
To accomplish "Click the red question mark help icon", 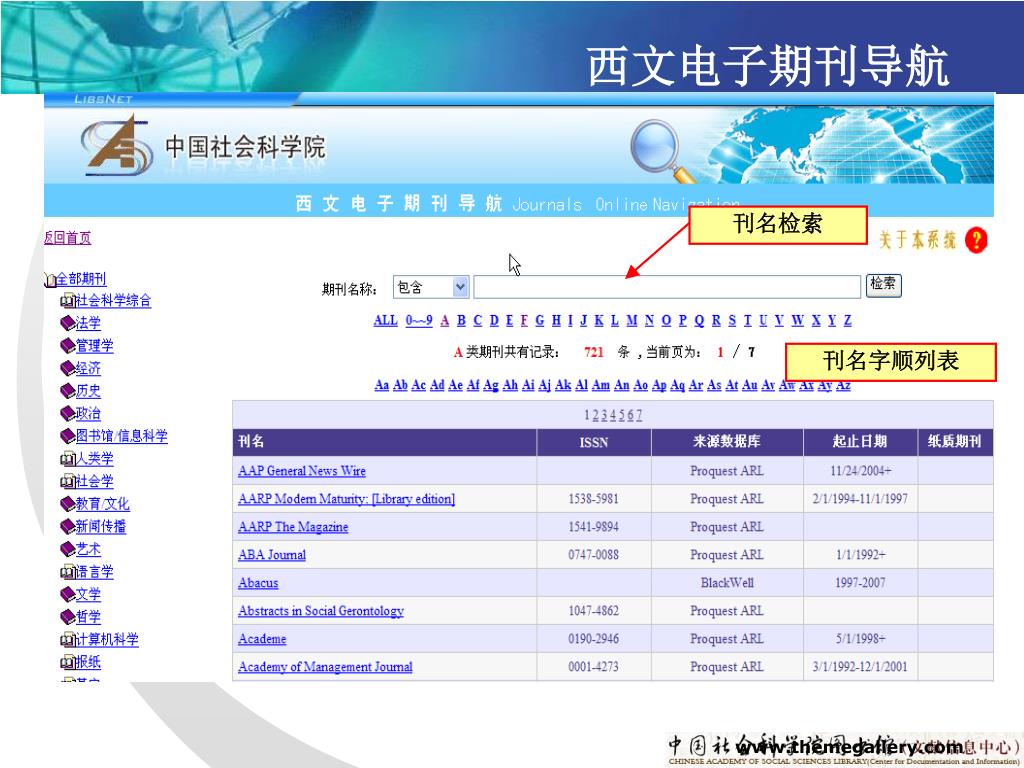I will [x=976, y=240].
